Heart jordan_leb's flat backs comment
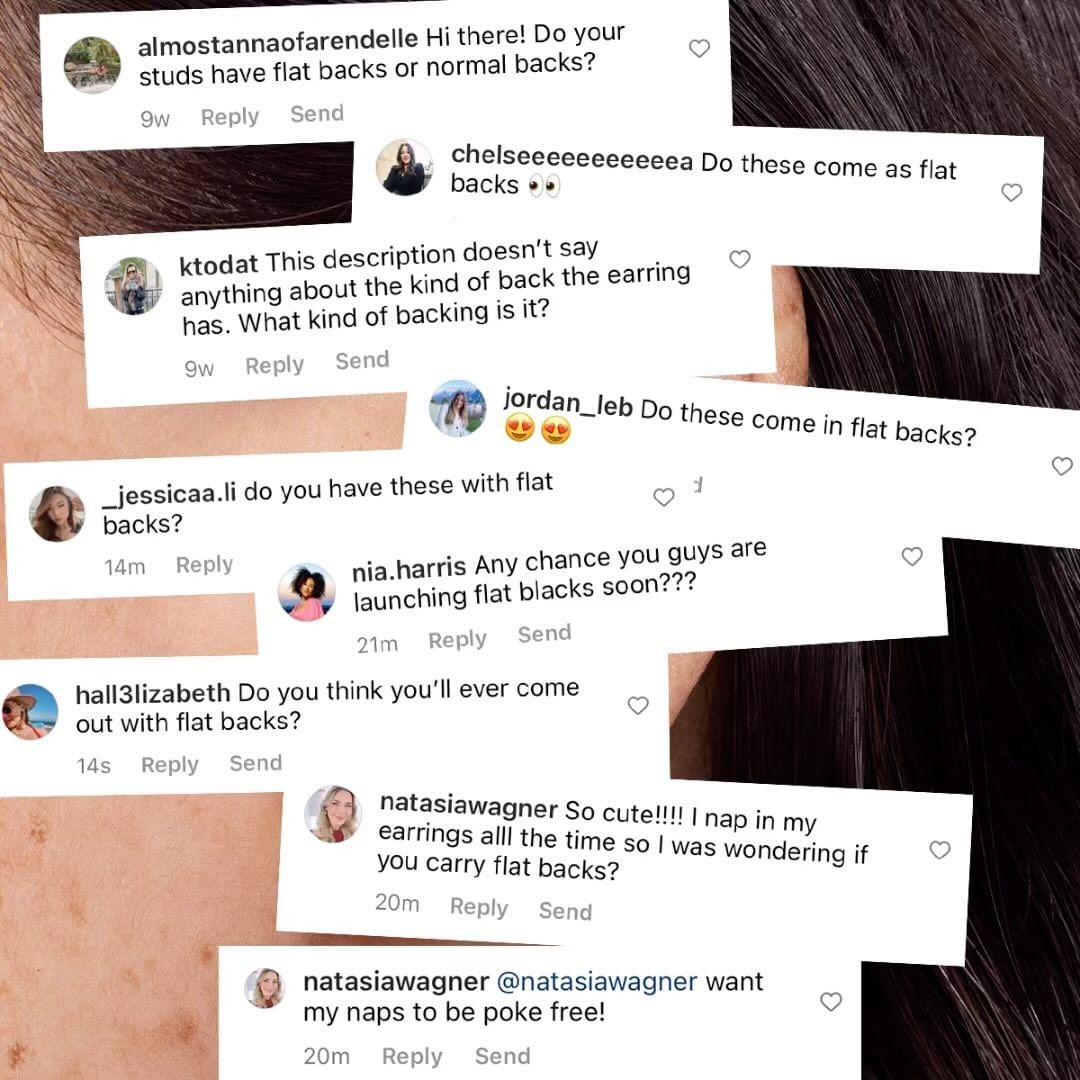1080x1080 pixels. (1062, 466)
